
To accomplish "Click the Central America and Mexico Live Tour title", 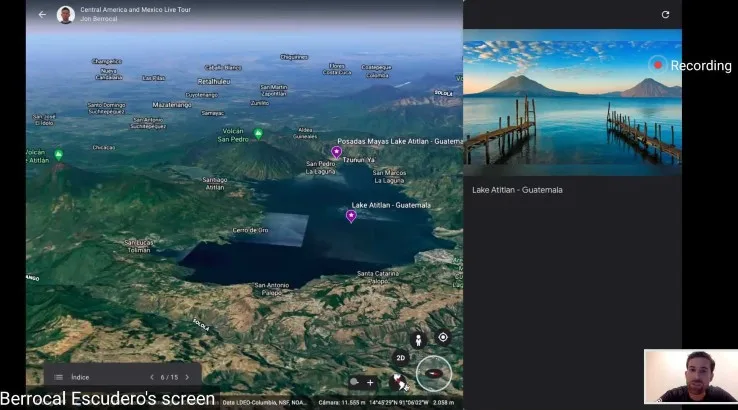I will pyautogui.click(x=136, y=10).
